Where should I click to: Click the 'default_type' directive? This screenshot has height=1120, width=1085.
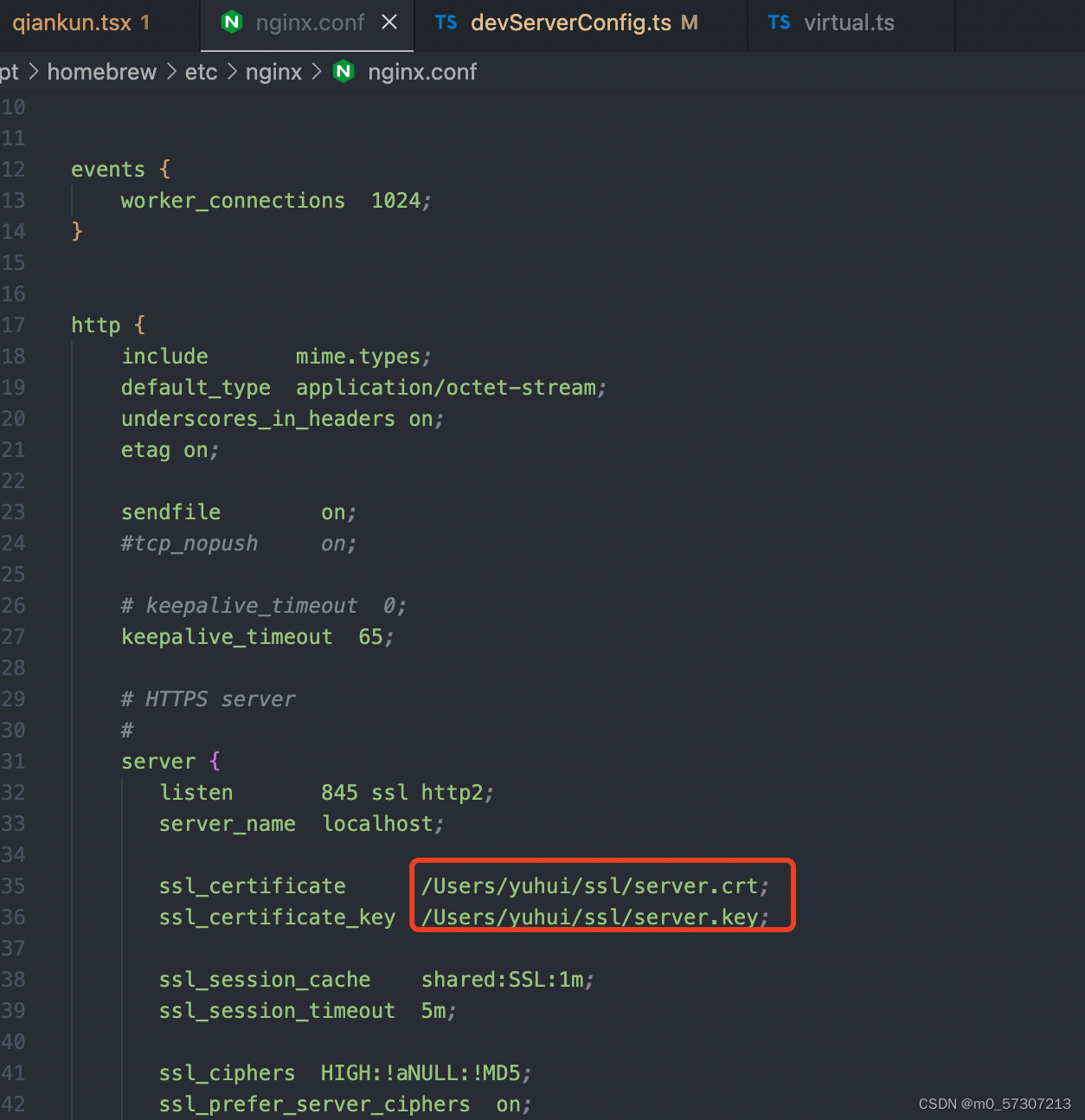(196, 388)
